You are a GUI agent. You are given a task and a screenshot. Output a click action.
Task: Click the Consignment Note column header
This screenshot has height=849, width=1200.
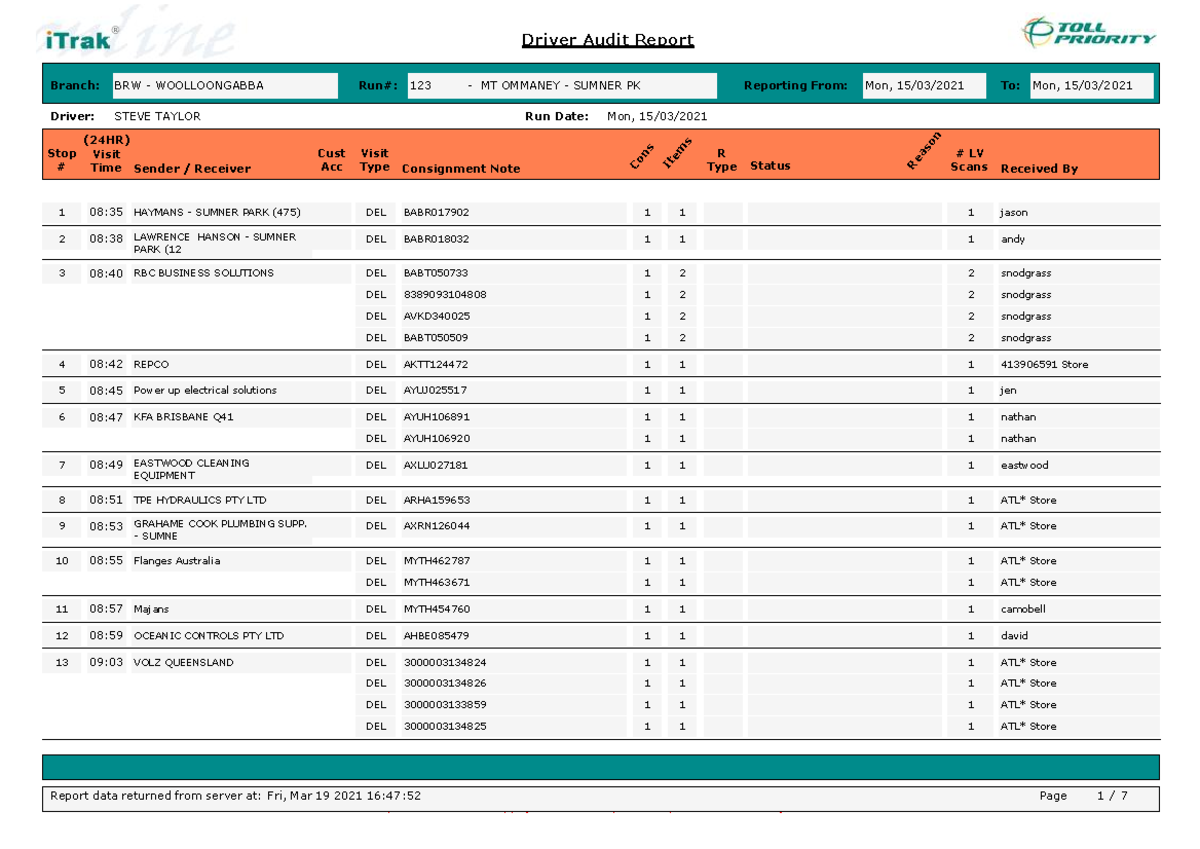pyautogui.click(x=460, y=169)
